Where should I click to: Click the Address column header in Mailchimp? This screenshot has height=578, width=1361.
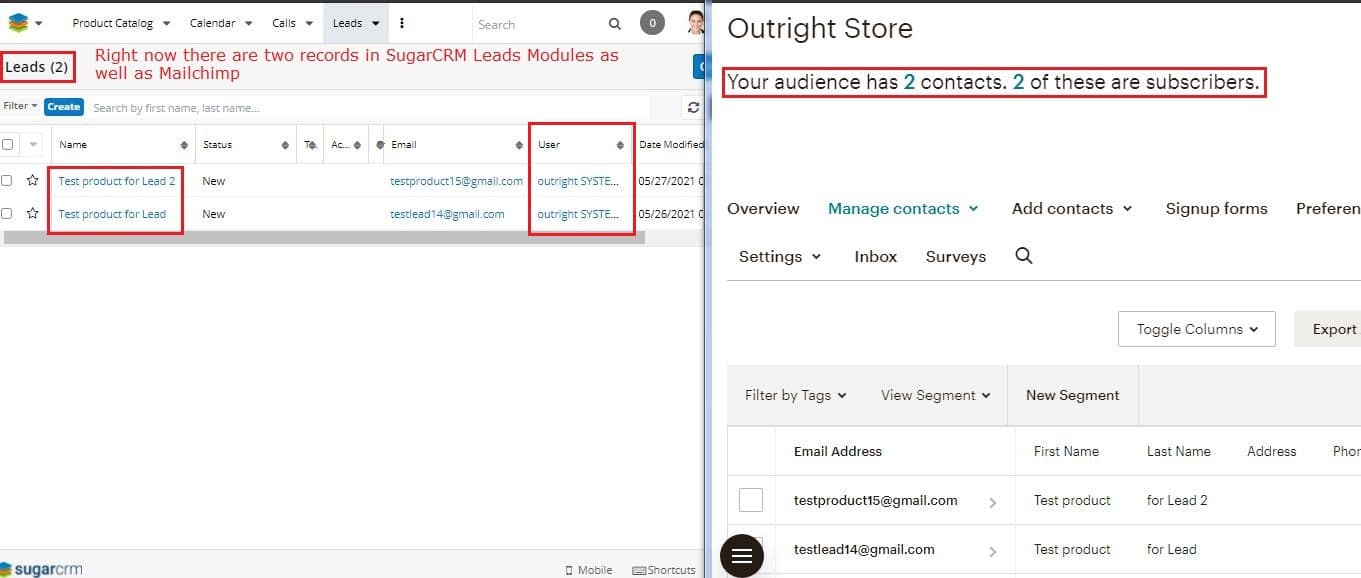tap(1271, 451)
